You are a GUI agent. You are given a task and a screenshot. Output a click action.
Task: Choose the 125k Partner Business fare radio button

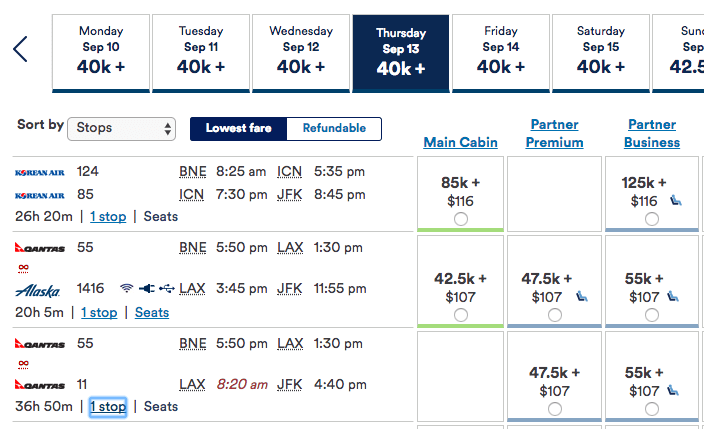(653, 219)
